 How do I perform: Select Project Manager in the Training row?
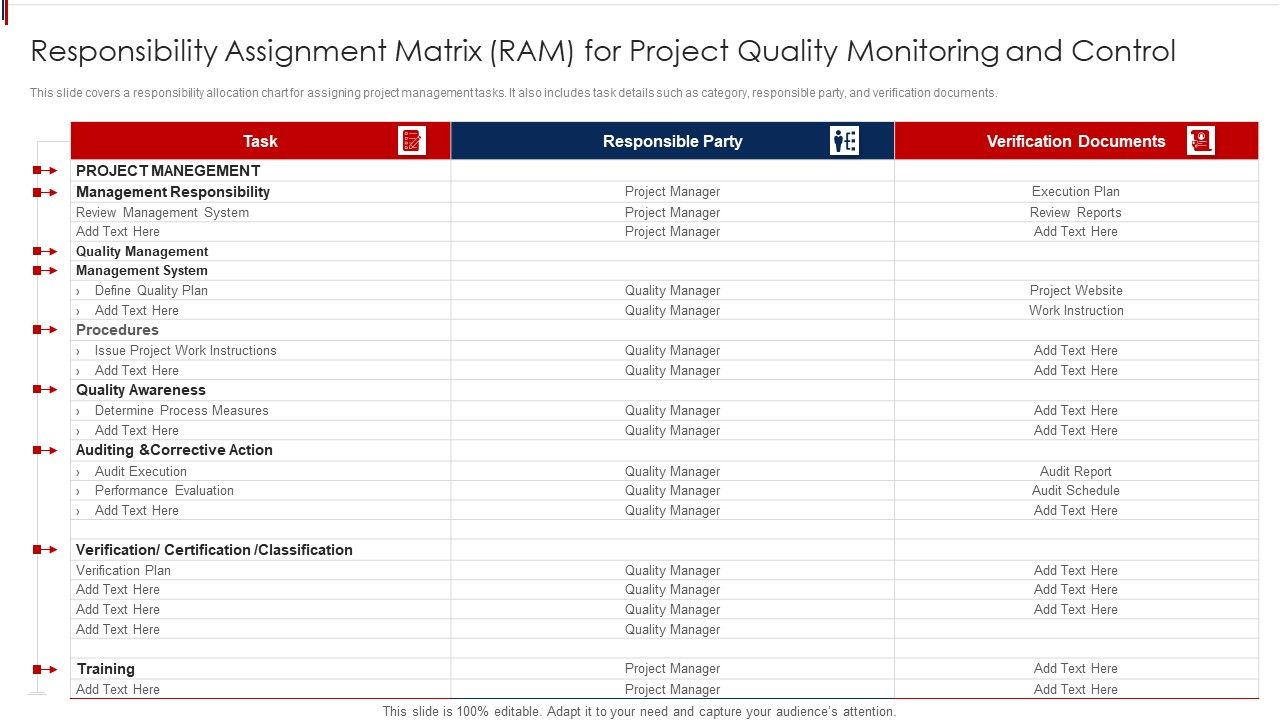point(672,668)
